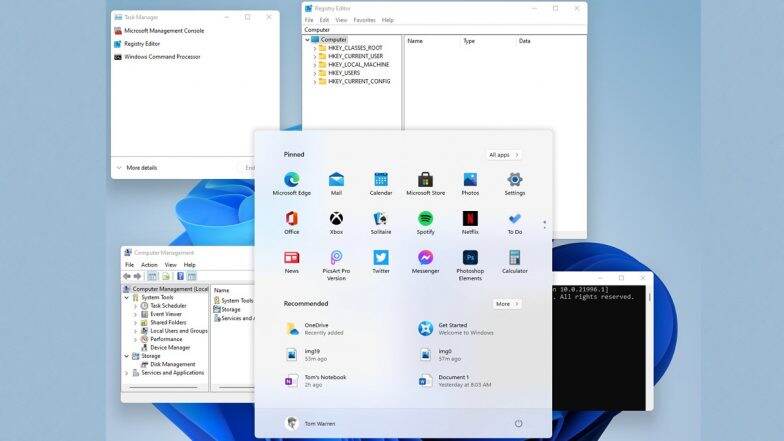Open Document 1 recommended file
The image size is (784, 441).
pos(455,380)
